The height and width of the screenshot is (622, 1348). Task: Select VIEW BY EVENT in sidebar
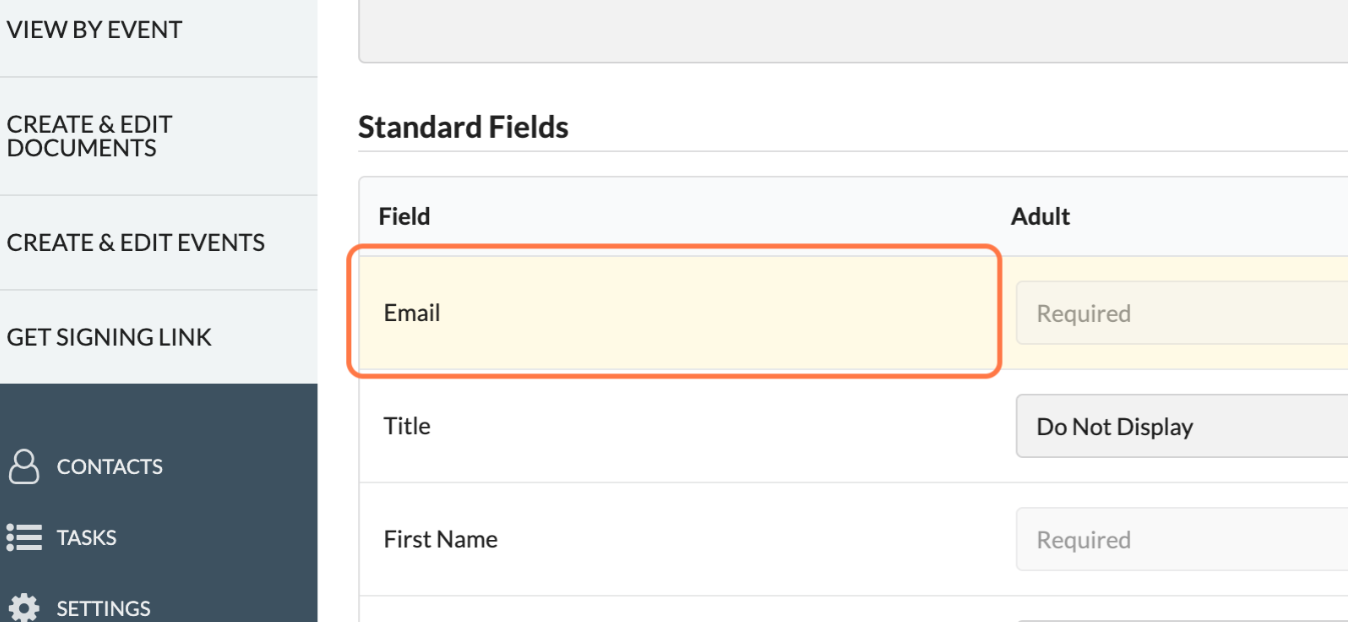94,30
